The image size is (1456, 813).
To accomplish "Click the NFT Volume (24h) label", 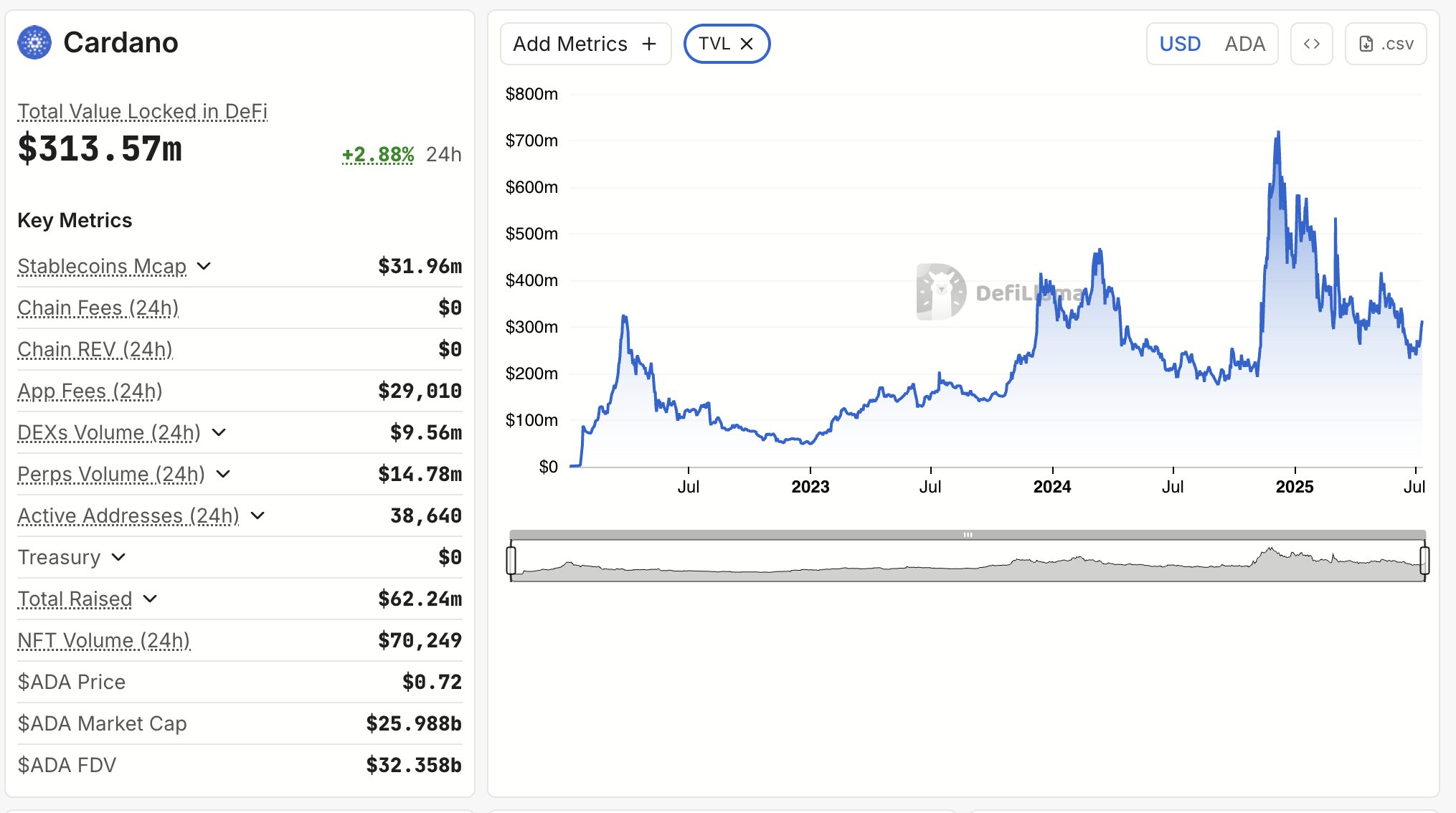I will coord(103,640).
